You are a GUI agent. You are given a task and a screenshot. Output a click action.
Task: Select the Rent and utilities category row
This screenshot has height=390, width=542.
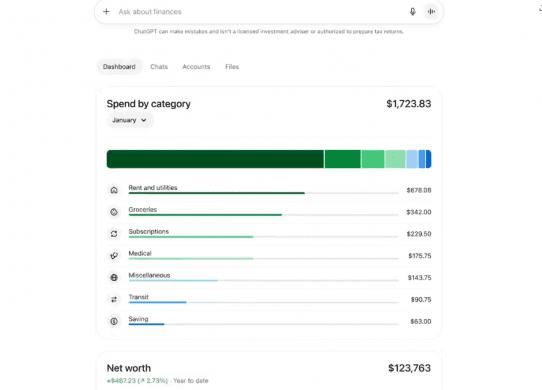coord(269,190)
